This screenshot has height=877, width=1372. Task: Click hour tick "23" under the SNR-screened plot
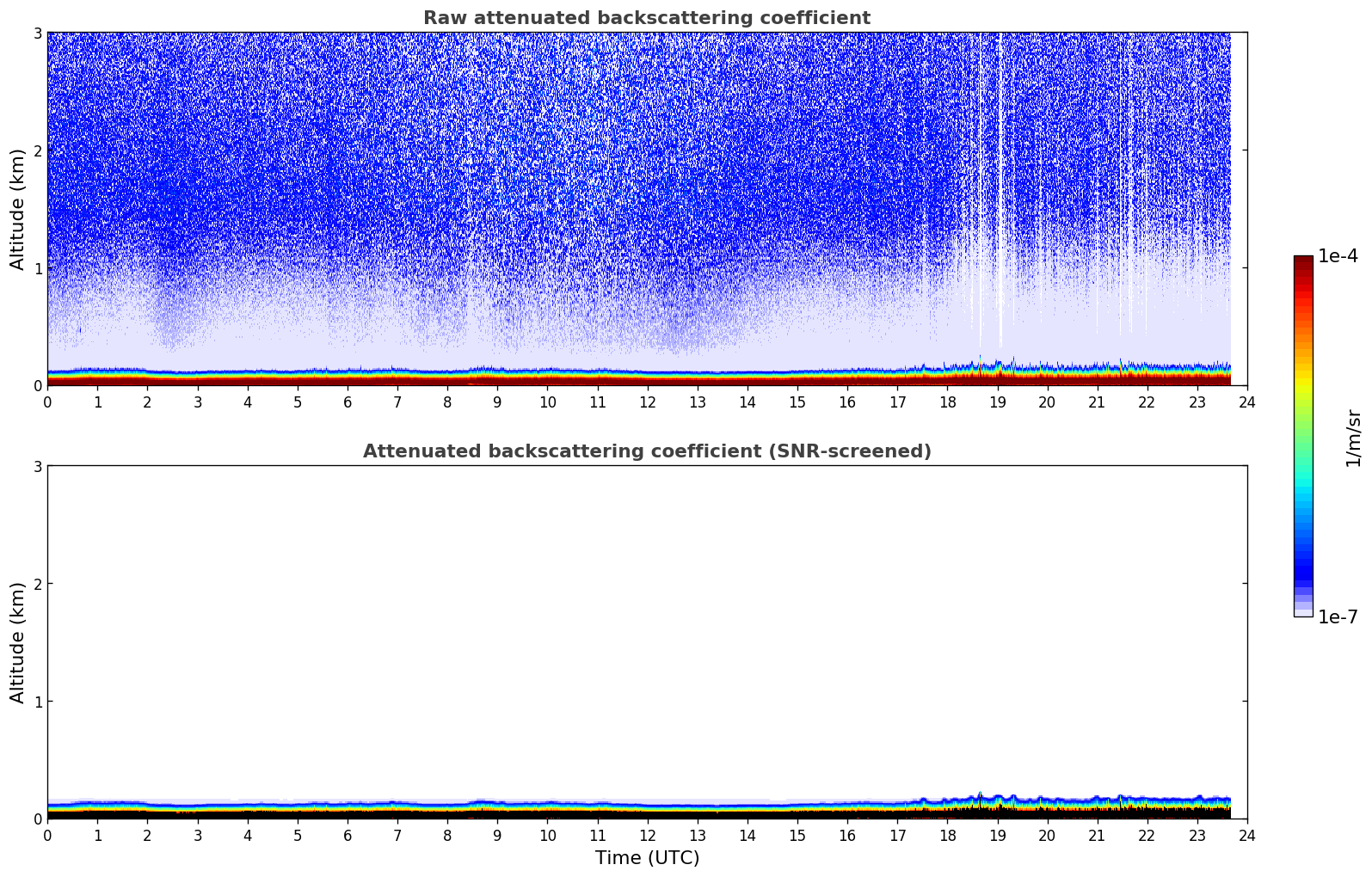coord(1197,835)
